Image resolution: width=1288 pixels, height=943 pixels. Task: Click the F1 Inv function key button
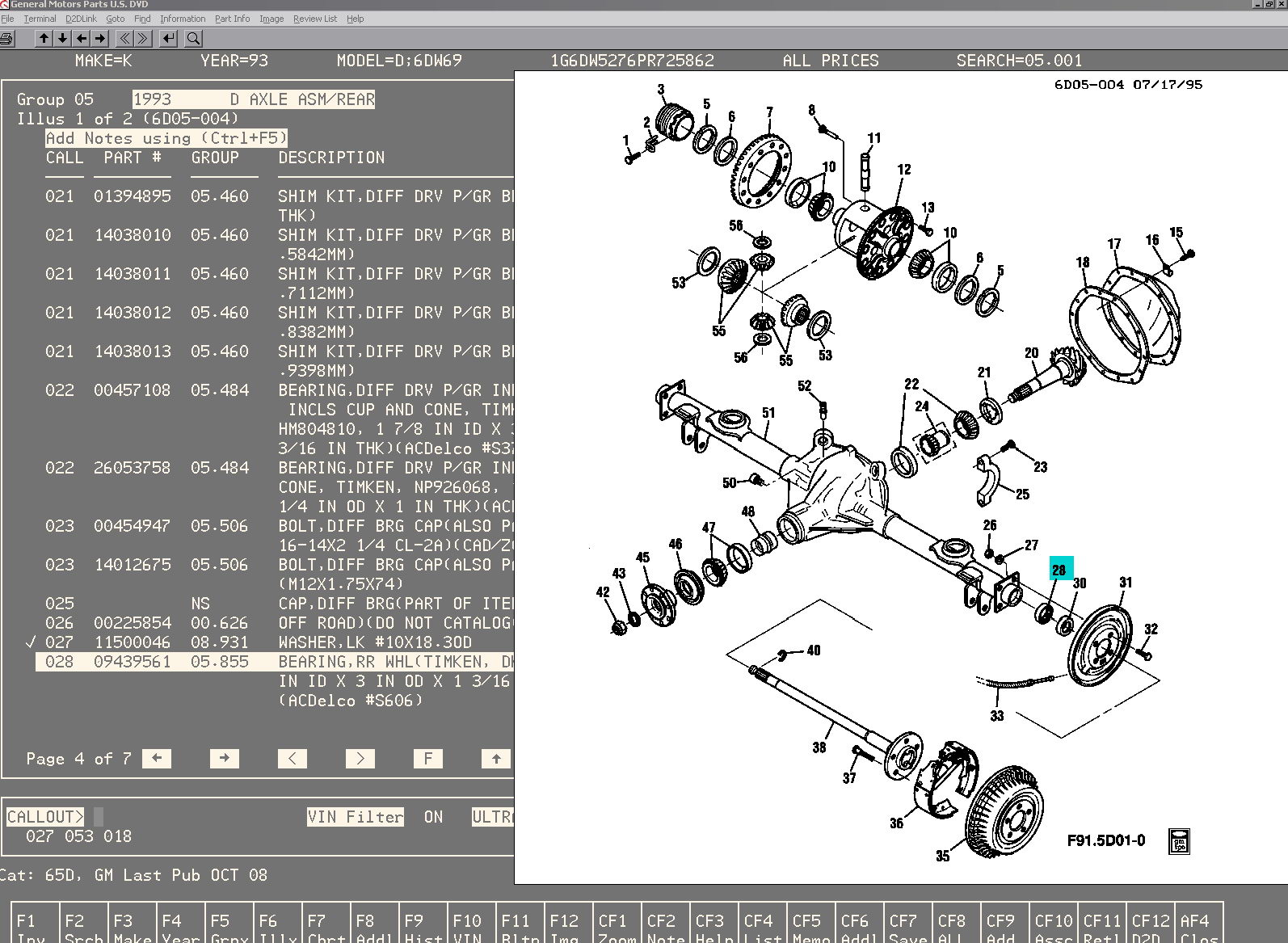[35, 922]
